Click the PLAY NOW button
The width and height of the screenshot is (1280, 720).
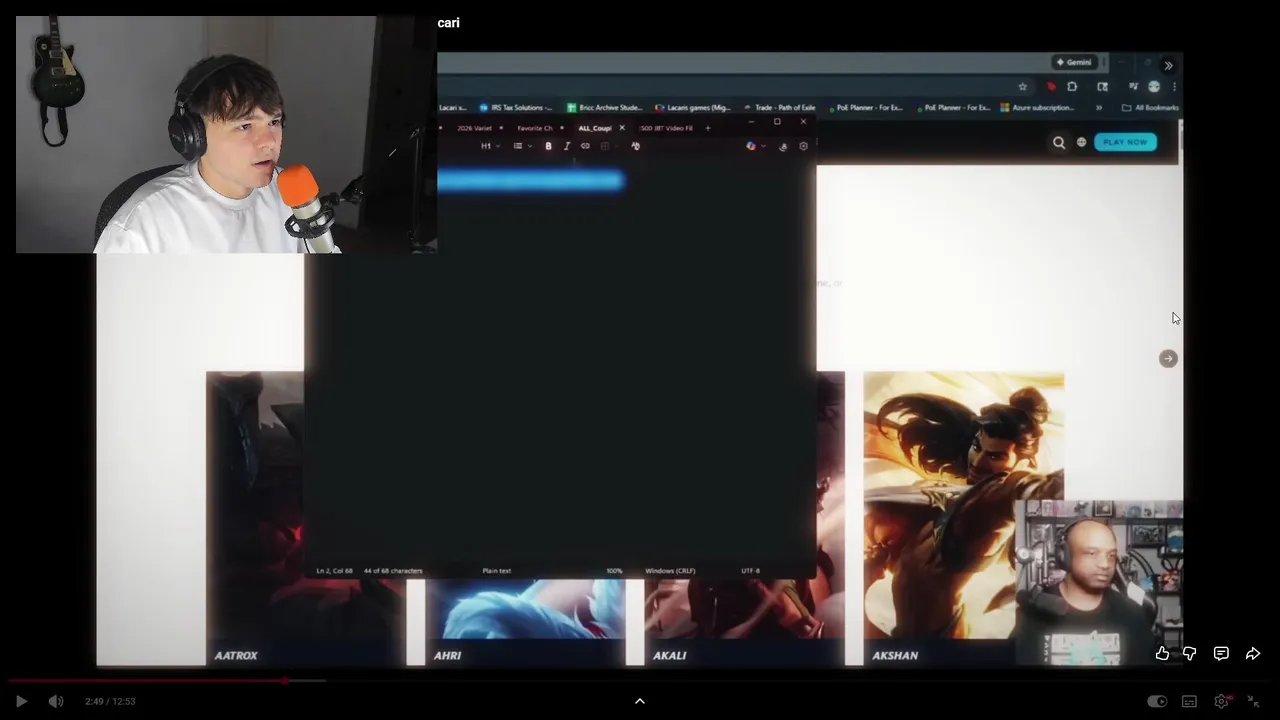(1125, 142)
